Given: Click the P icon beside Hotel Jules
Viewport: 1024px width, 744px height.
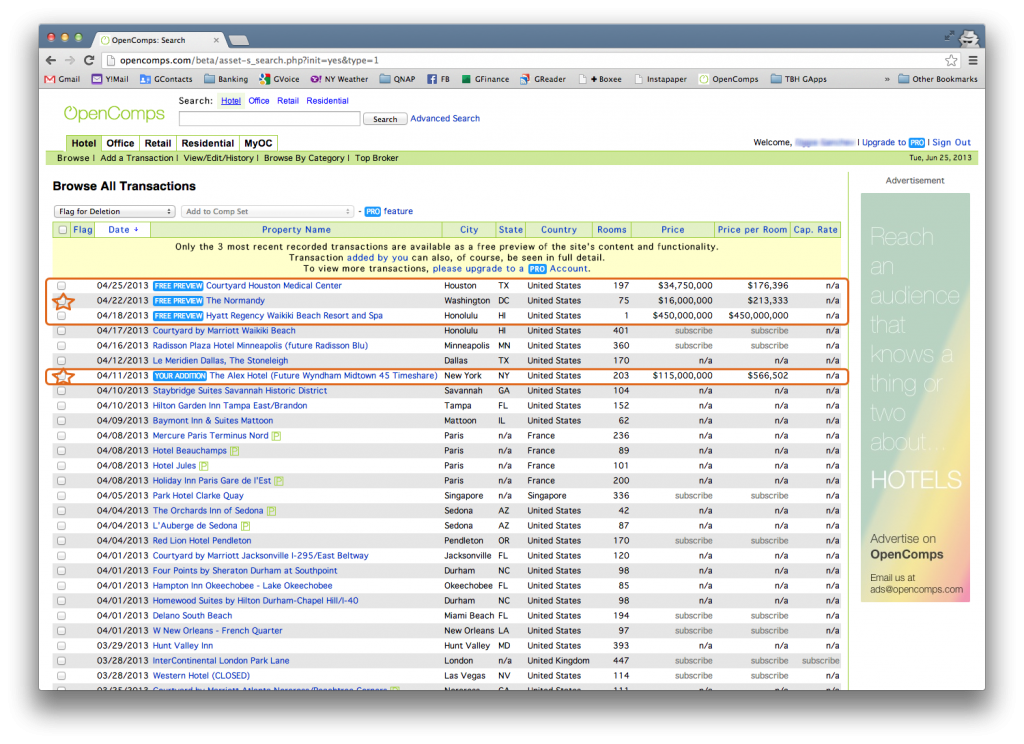Looking at the screenshot, I should click(x=204, y=466).
